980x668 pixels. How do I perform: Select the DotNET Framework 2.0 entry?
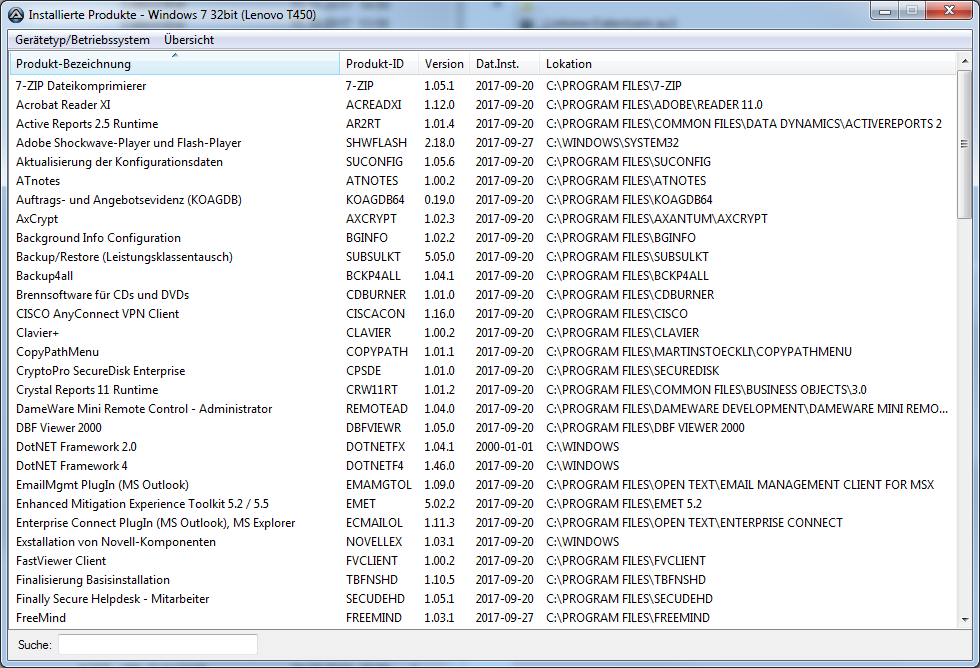click(76, 447)
